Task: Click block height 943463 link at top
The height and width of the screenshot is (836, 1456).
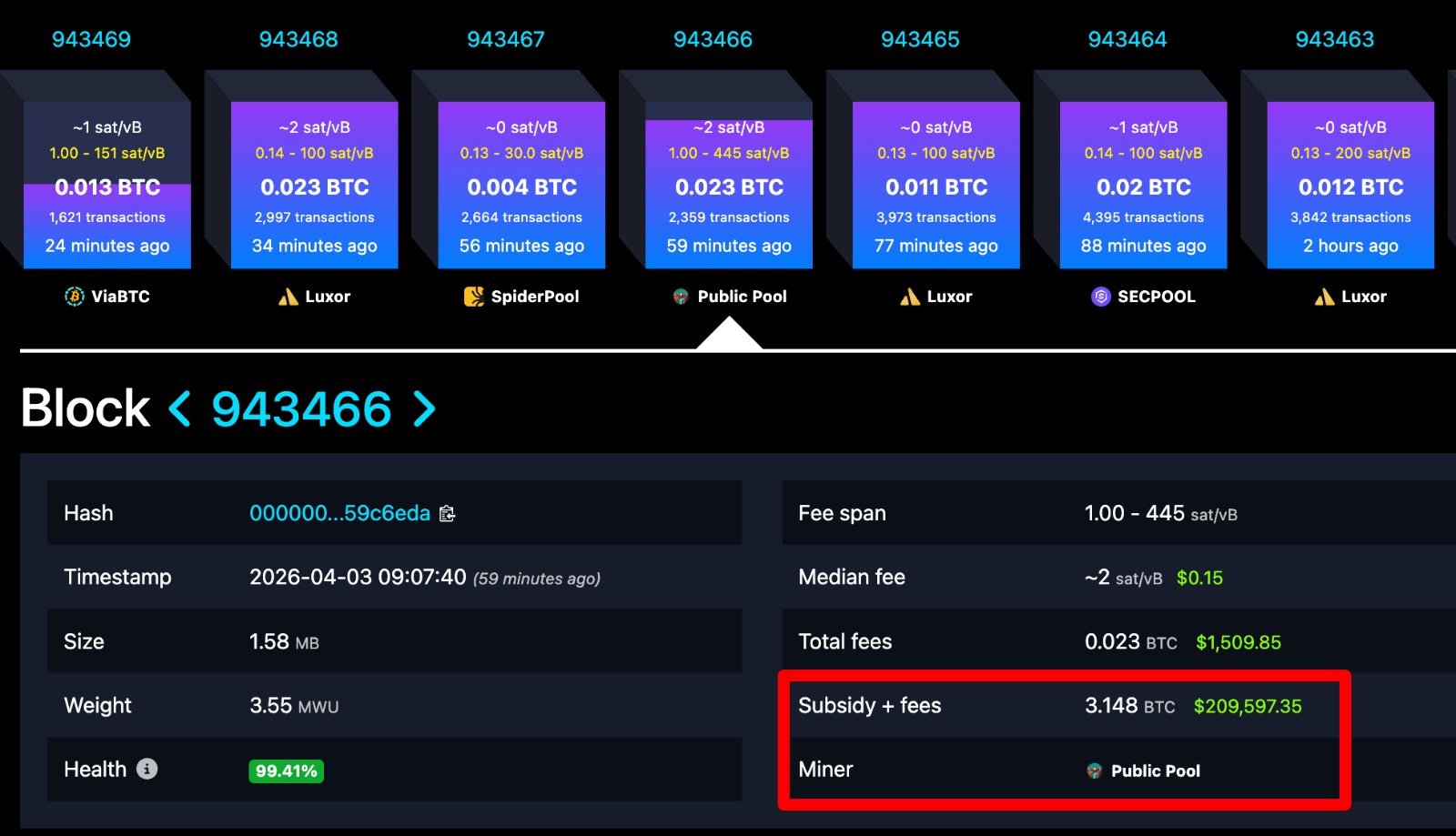Action: [1334, 40]
